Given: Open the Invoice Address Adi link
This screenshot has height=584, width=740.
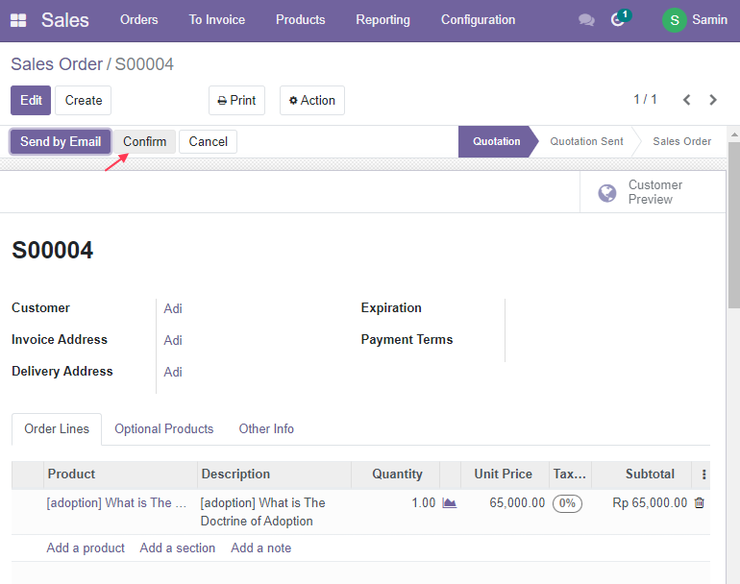Looking at the screenshot, I should [173, 340].
